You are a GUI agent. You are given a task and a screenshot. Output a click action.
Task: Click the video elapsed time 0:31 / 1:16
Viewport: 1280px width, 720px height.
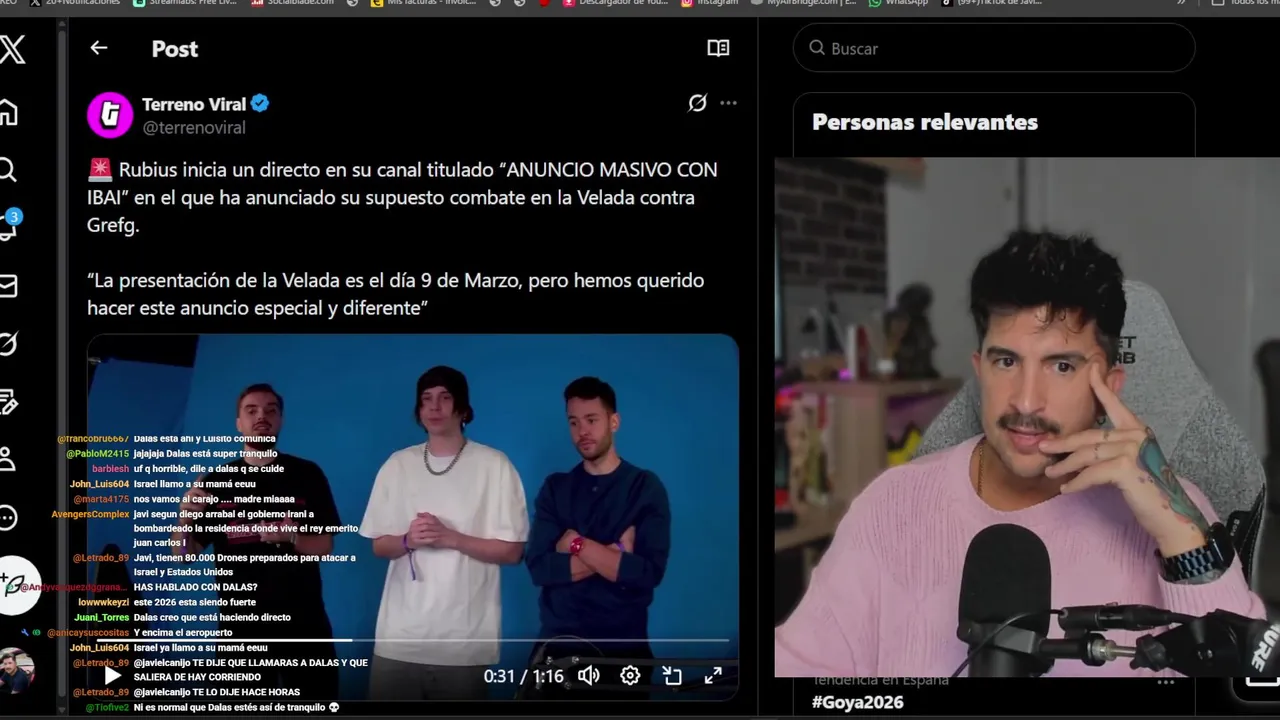point(523,676)
